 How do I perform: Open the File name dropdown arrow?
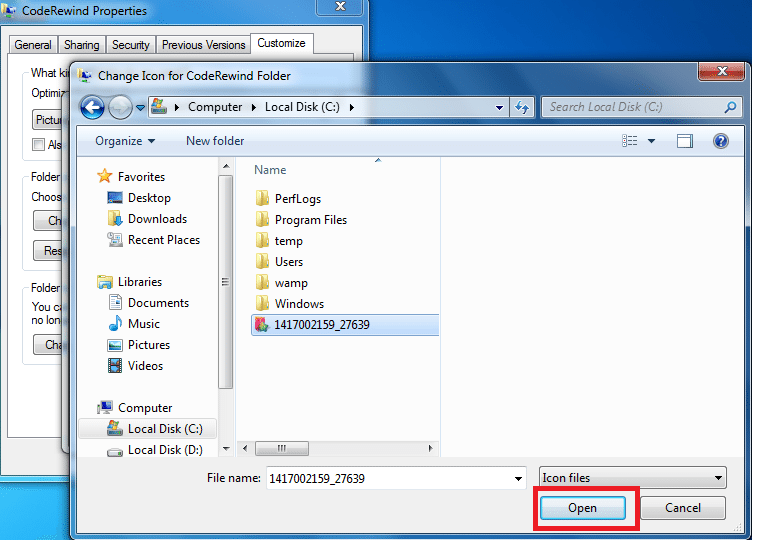tap(518, 479)
